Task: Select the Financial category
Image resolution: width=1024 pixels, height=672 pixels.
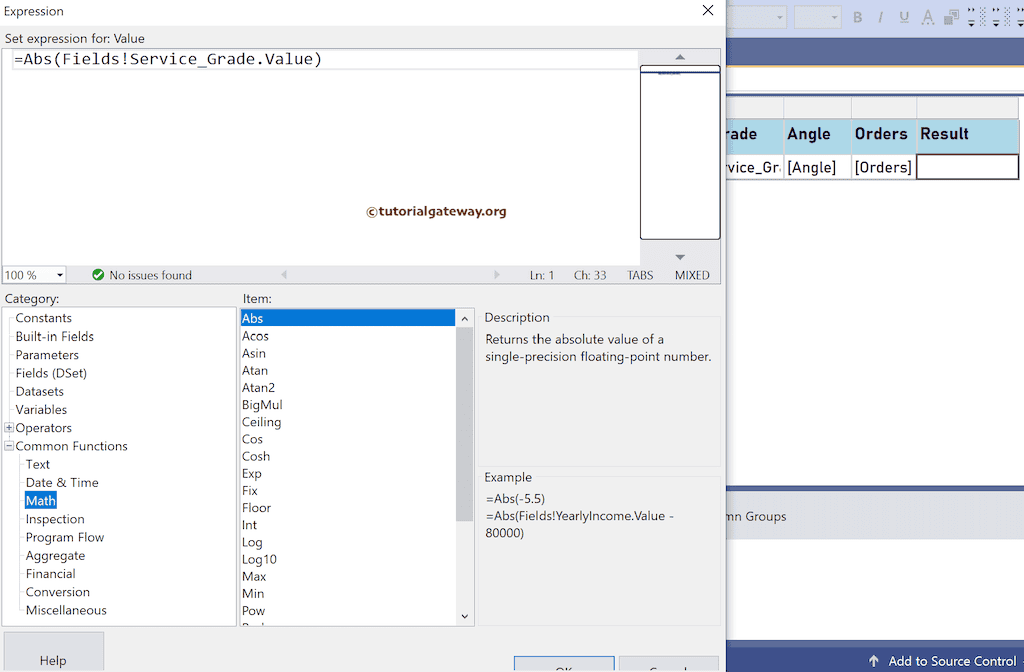Action: (50, 574)
